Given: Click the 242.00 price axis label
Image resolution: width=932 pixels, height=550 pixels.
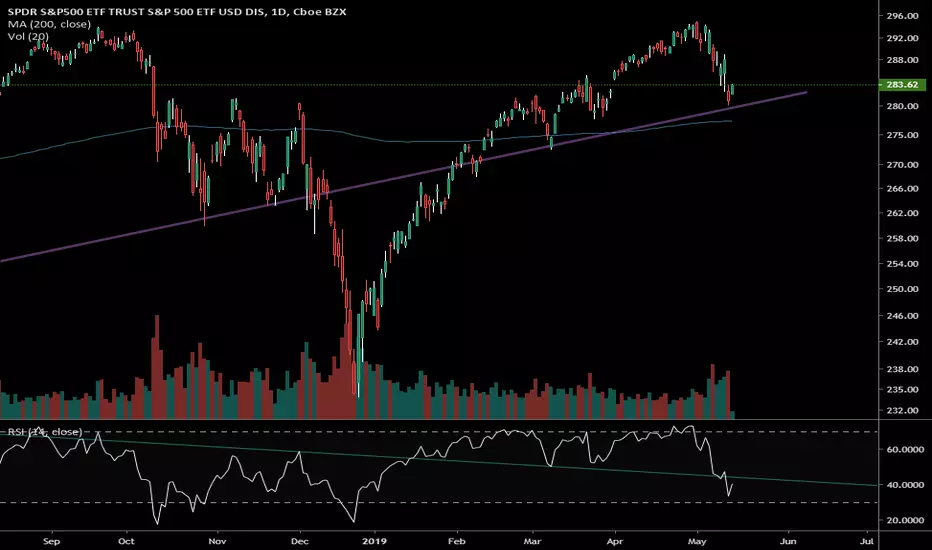Looking at the screenshot, I should click(902, 342).
